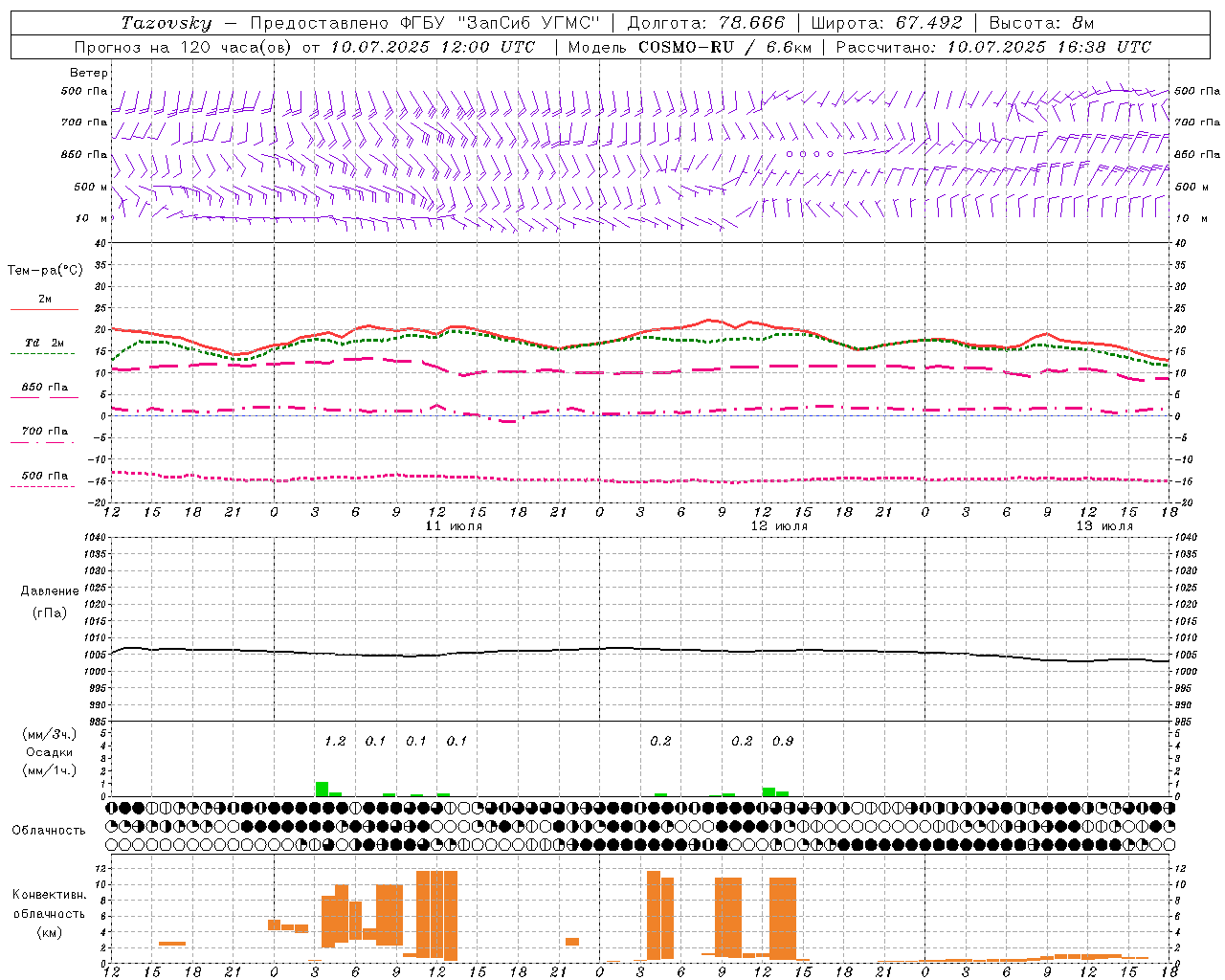The width and height of the screenshot is (1225, 980).
Task: Click the Широта: 67.492 value
Action: (x=887, y=23)
